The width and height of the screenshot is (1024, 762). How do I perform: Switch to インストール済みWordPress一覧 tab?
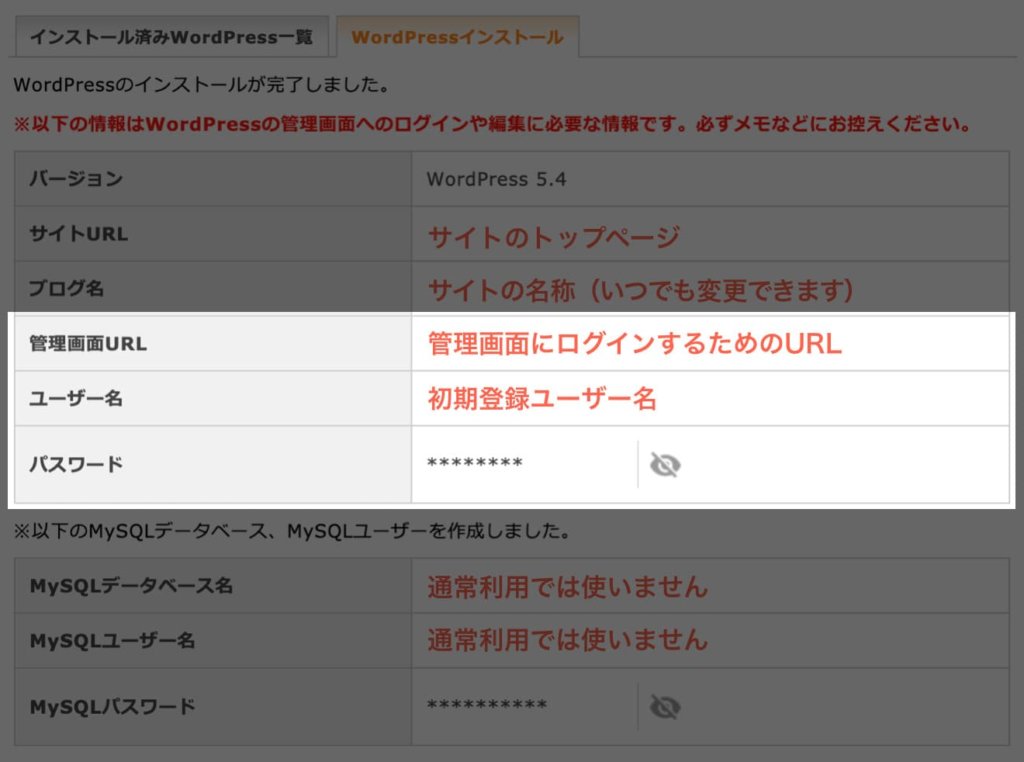coord(172,37)
